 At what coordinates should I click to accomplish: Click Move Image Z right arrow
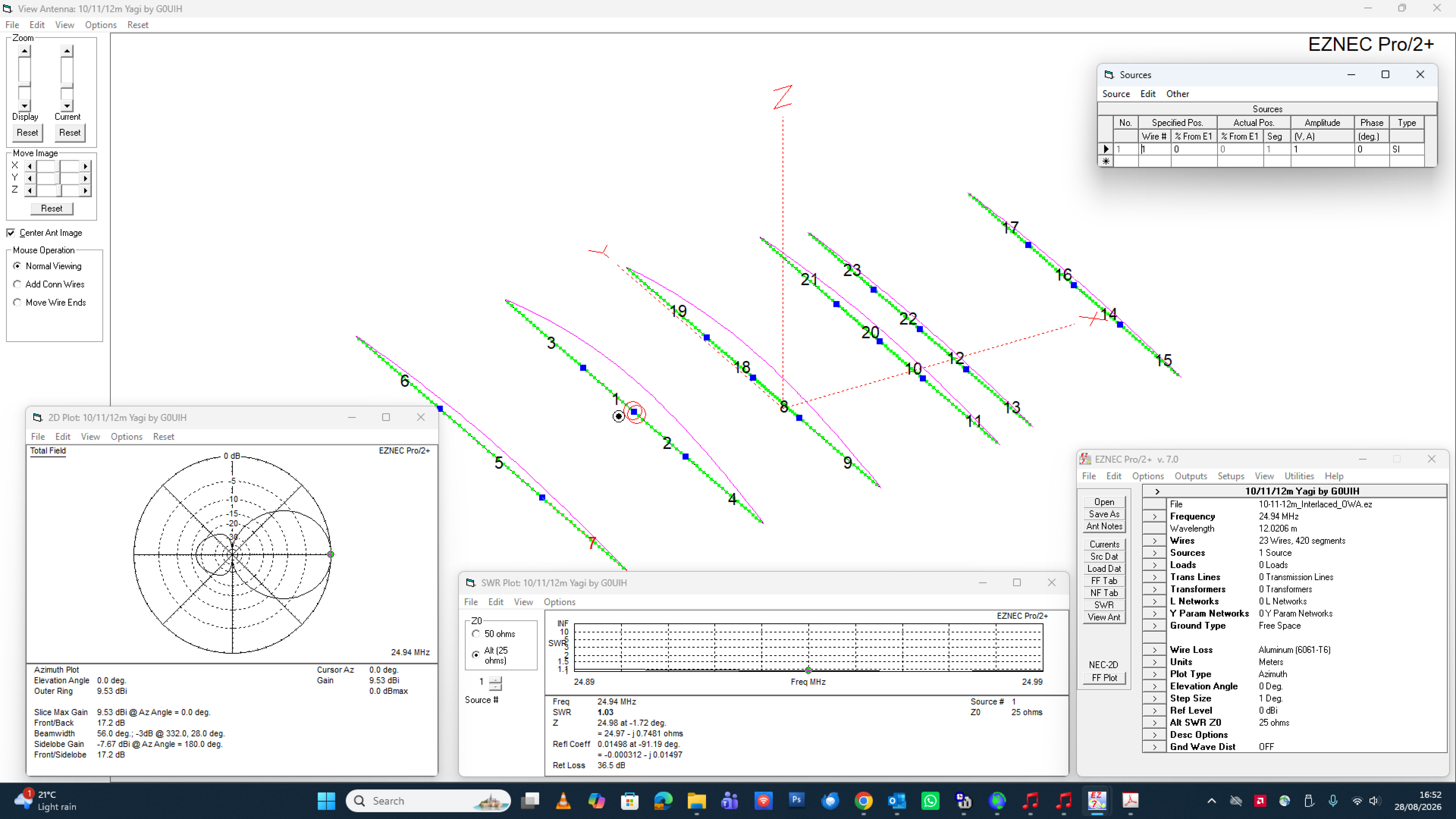click(85, 191)
